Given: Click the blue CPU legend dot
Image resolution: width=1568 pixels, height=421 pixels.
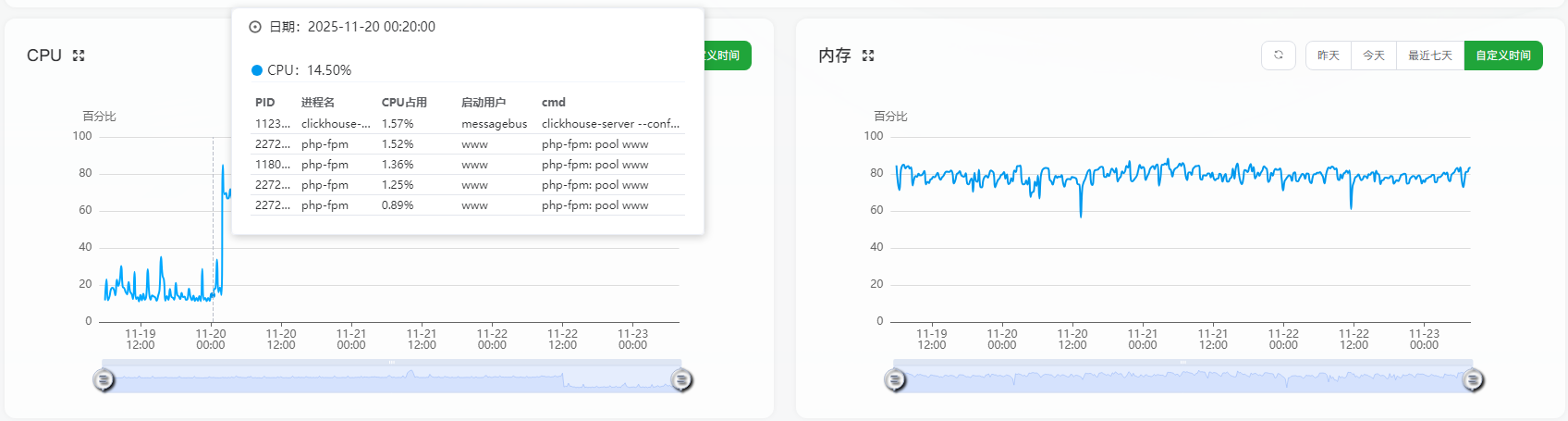Looking at the screenshot, I should pos(257,70).
